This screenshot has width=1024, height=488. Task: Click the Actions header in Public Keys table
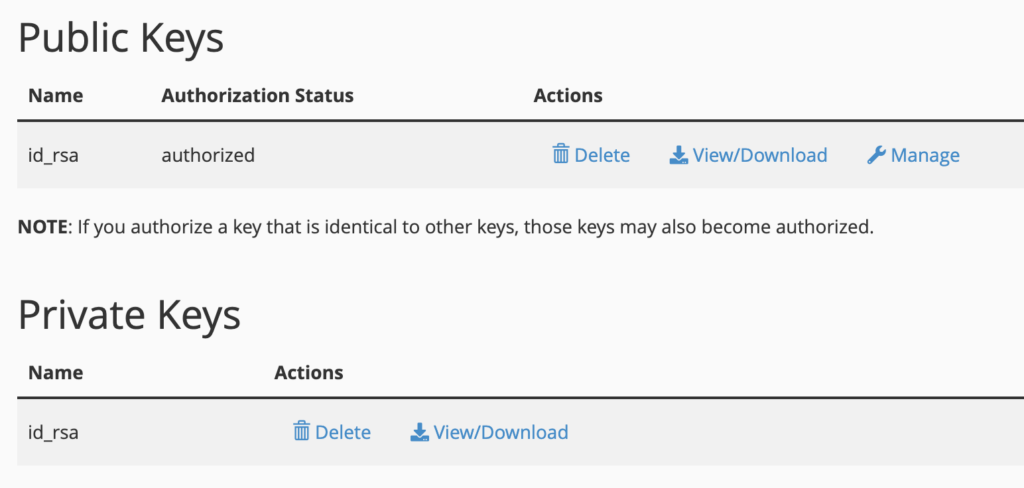pos(568,95)
